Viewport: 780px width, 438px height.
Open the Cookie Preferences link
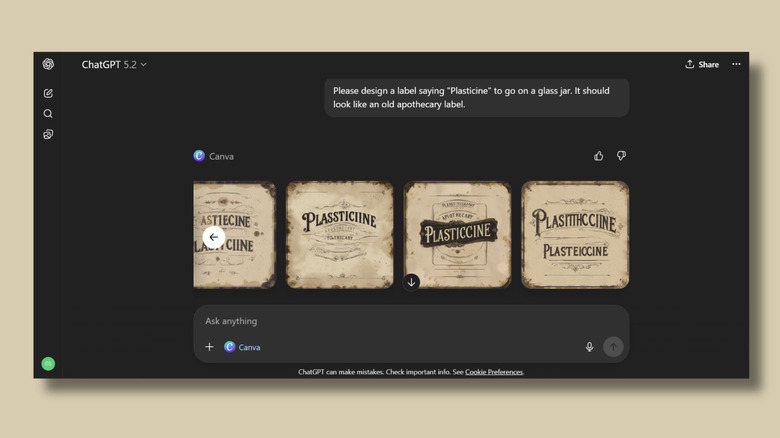[x=494, y=372]
